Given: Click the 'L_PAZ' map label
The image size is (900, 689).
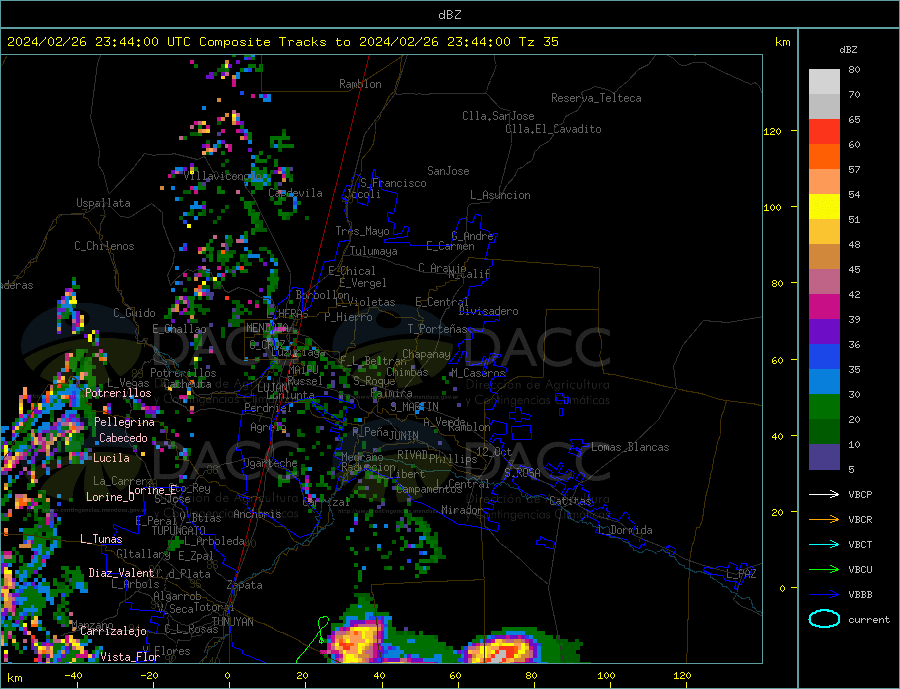Looking at the screenshot, I should point(741,574).
